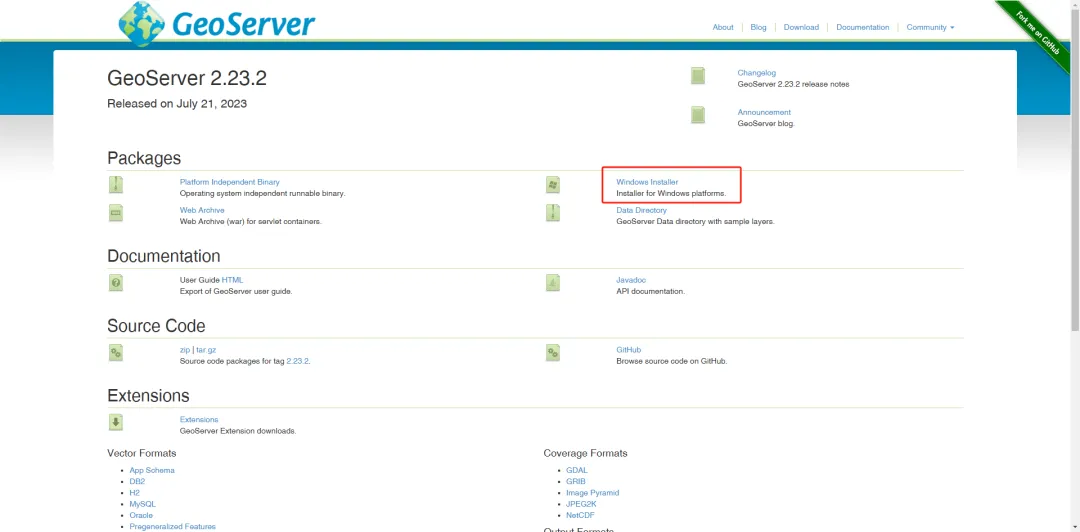Open the DB2 extension link

(x=137, y=482)
